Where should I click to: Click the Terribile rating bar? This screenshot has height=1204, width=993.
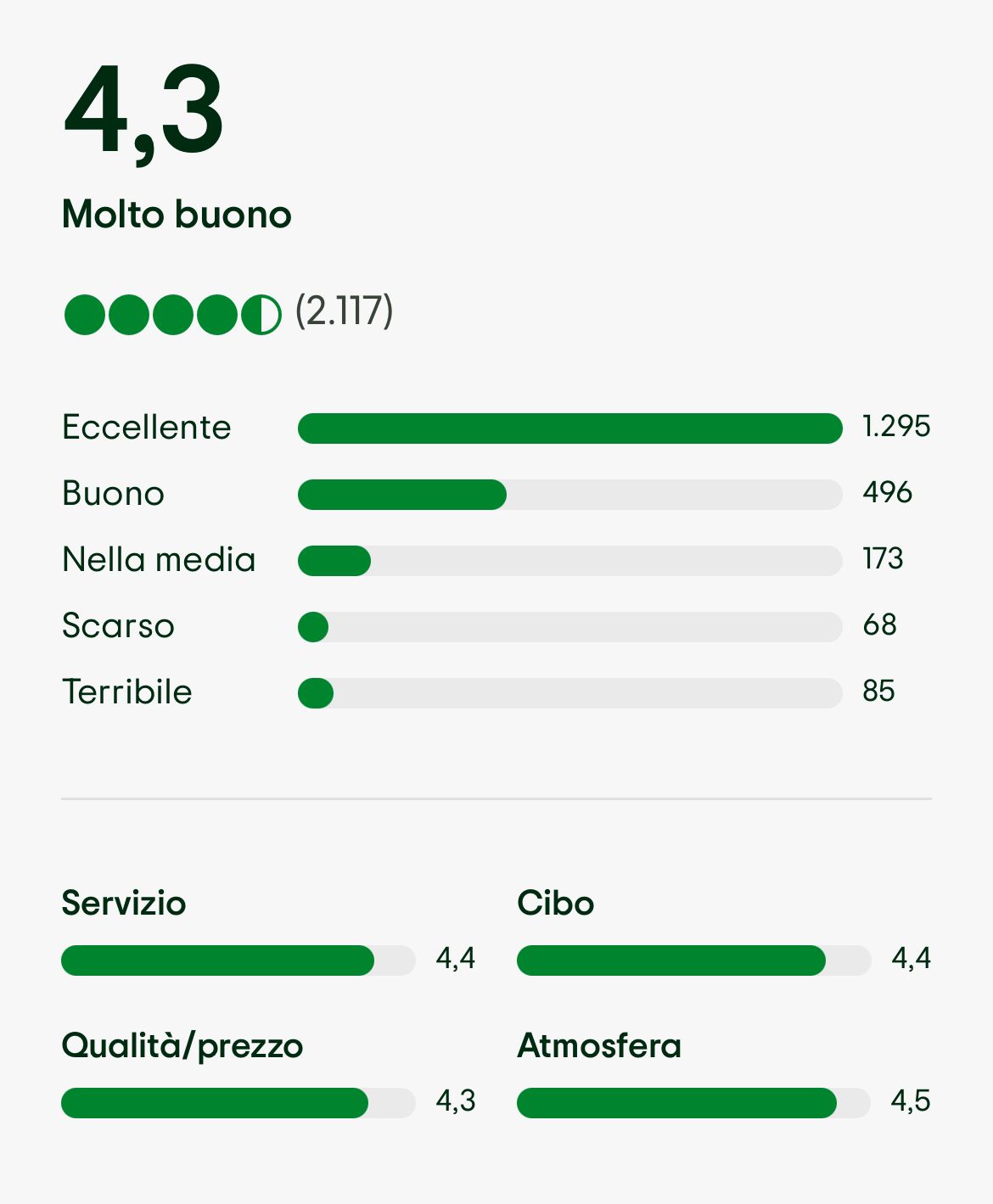click(x=569, y=693)
